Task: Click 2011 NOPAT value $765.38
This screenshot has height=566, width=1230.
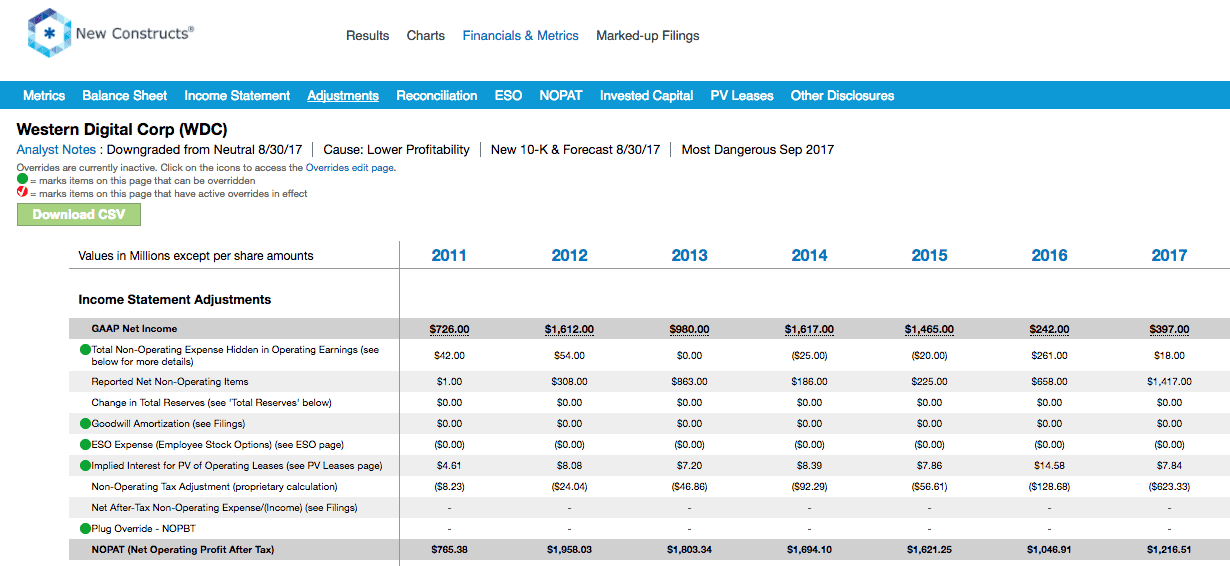Action: coord(449,550)
